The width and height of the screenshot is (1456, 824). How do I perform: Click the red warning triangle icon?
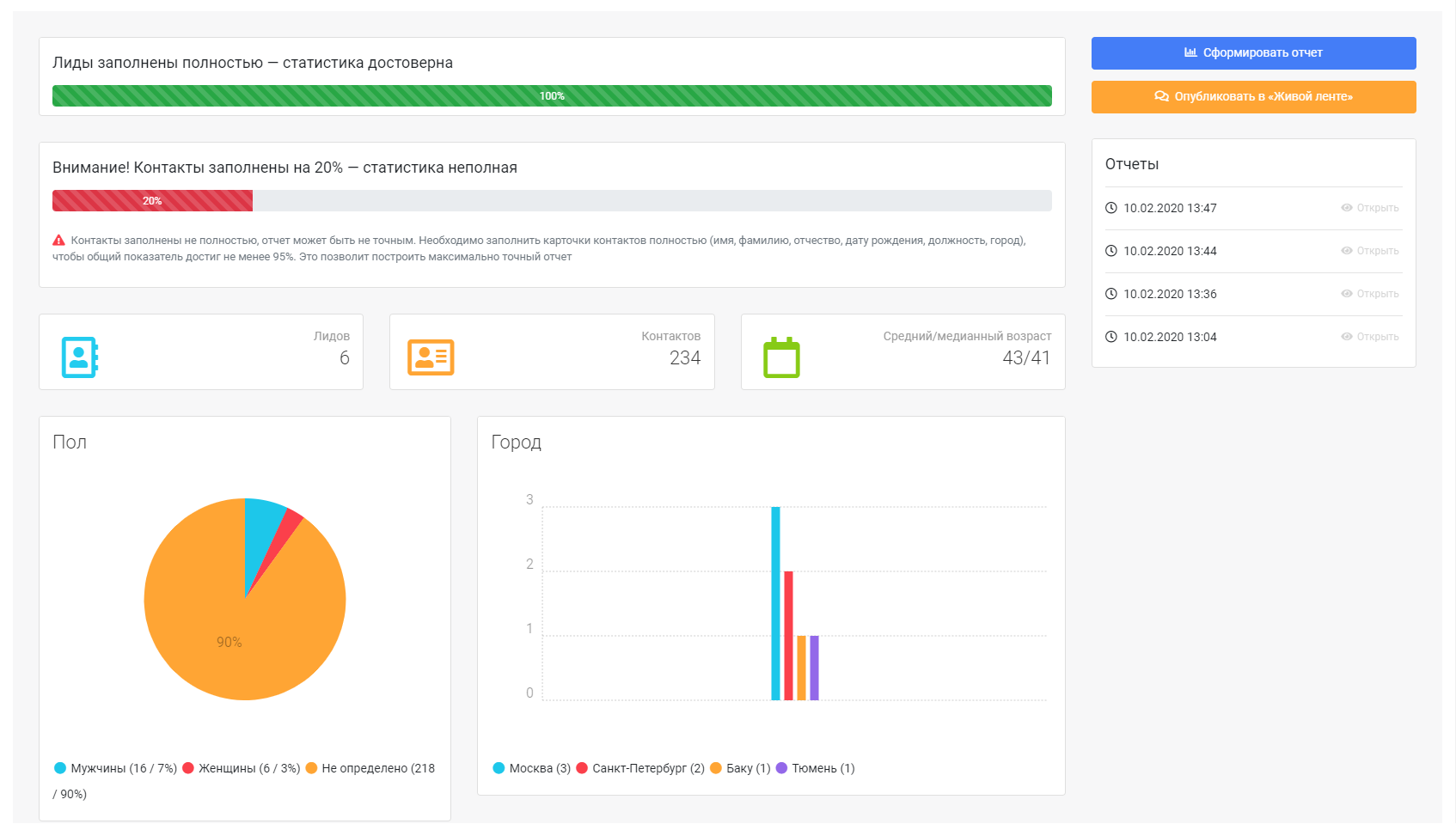pos(59,241)
